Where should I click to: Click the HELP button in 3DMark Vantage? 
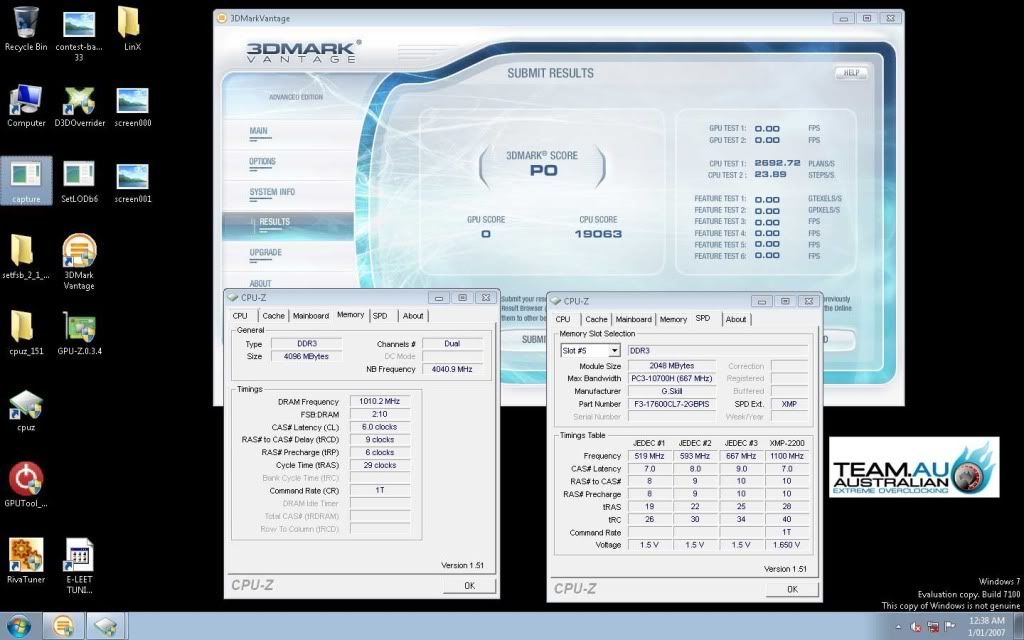click(851, 73)
